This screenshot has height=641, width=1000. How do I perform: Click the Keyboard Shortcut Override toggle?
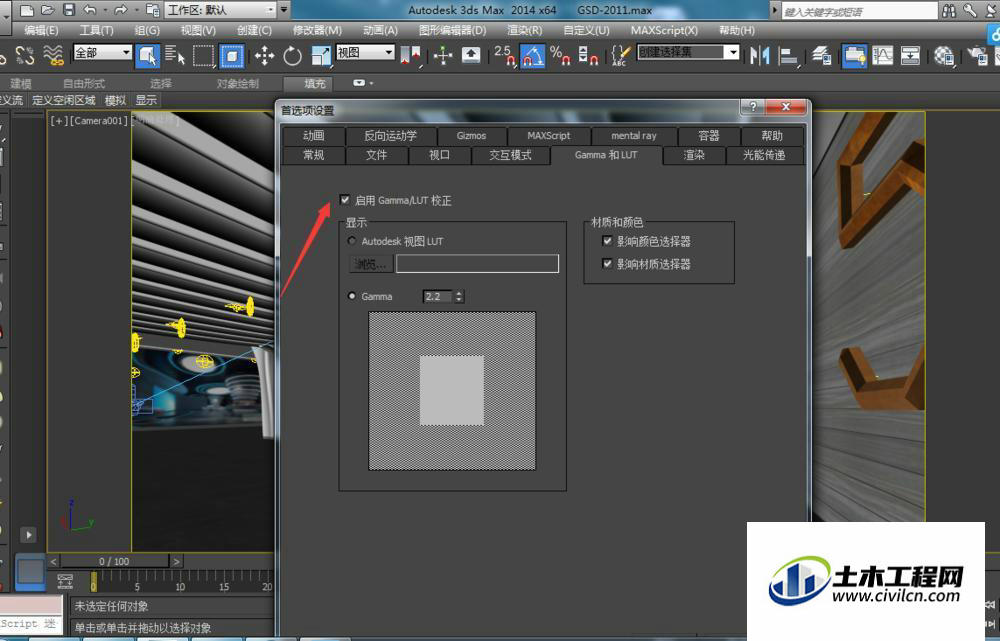[471, 55]
